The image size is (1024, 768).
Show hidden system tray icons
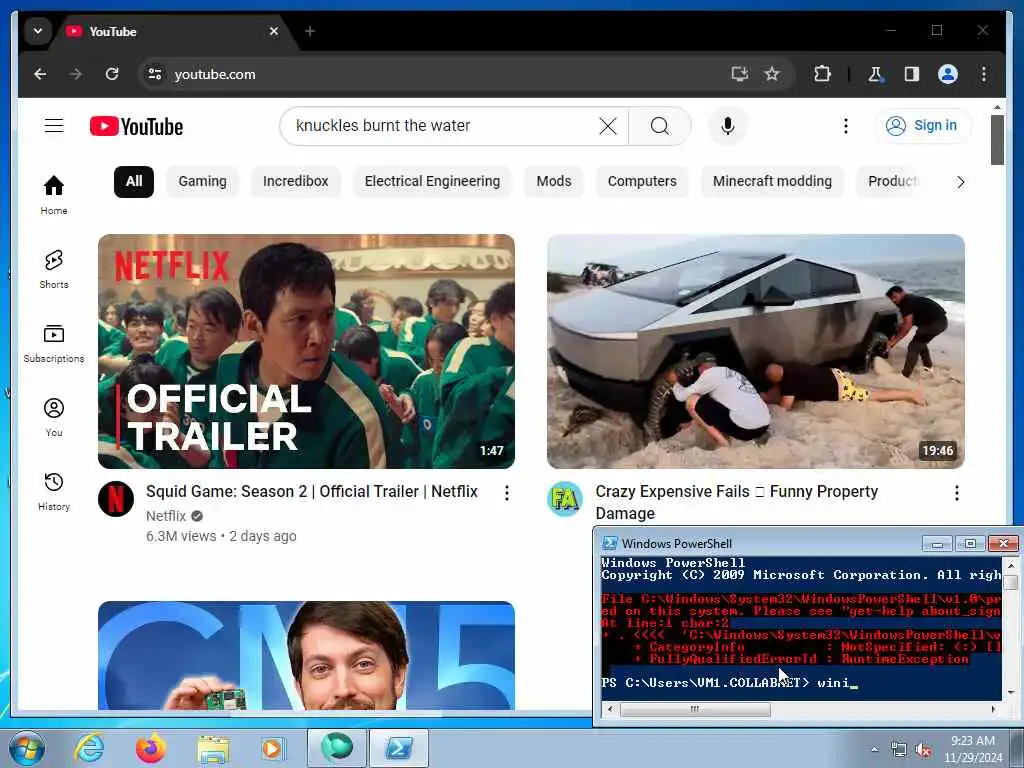coord(874,750)
